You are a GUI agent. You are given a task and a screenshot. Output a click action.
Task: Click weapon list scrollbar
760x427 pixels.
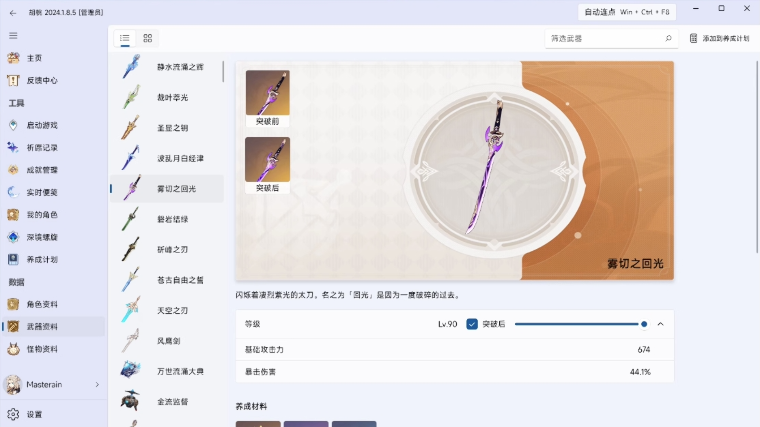(223, 72)
